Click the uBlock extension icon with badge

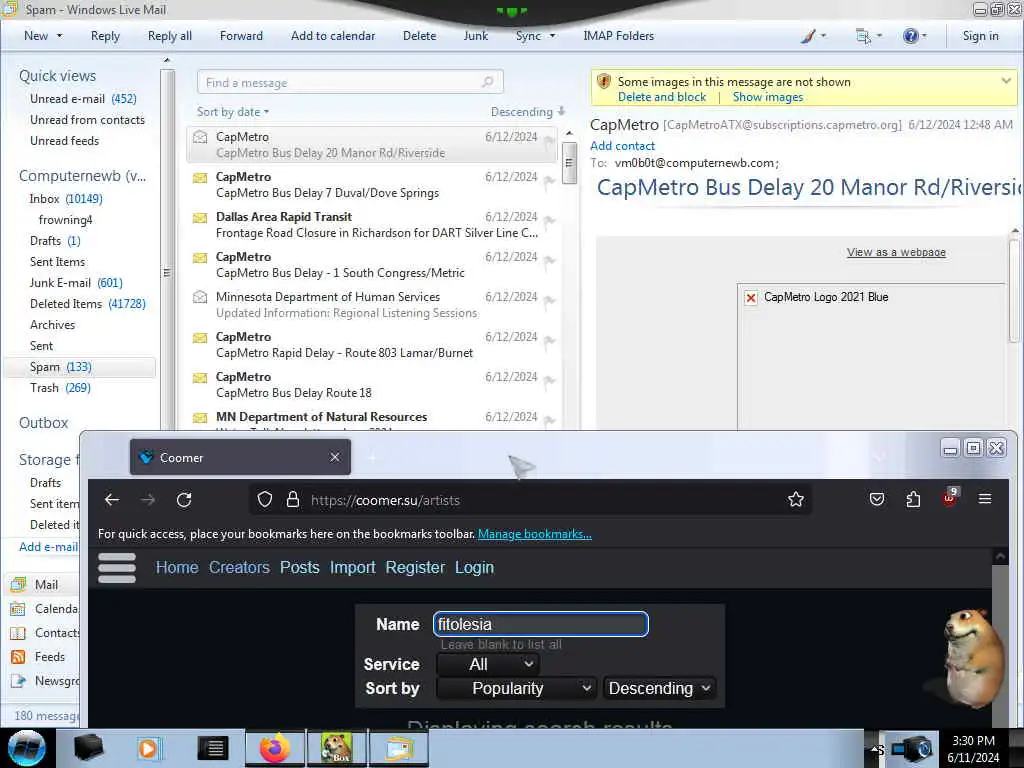pos(950,498)
